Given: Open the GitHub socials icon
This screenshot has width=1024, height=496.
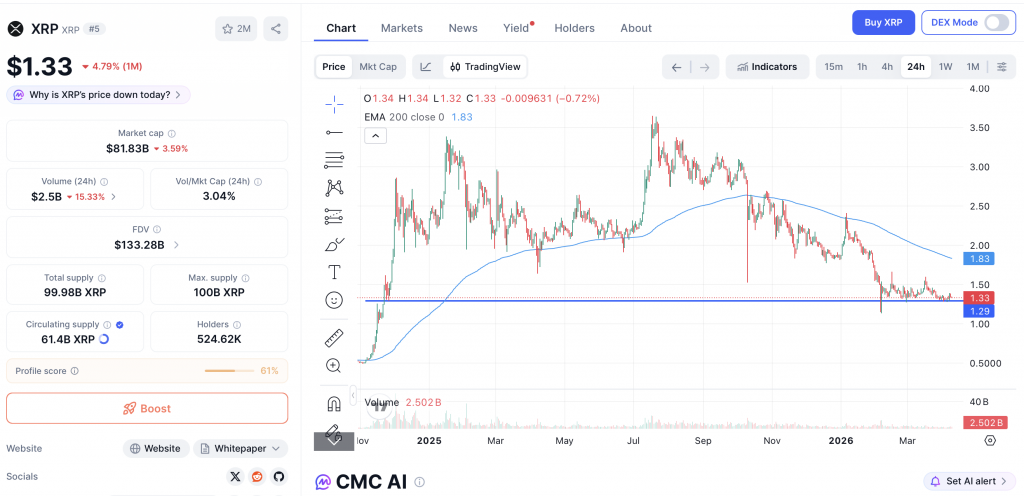Looking at the screenshot, I should point(279,476).
